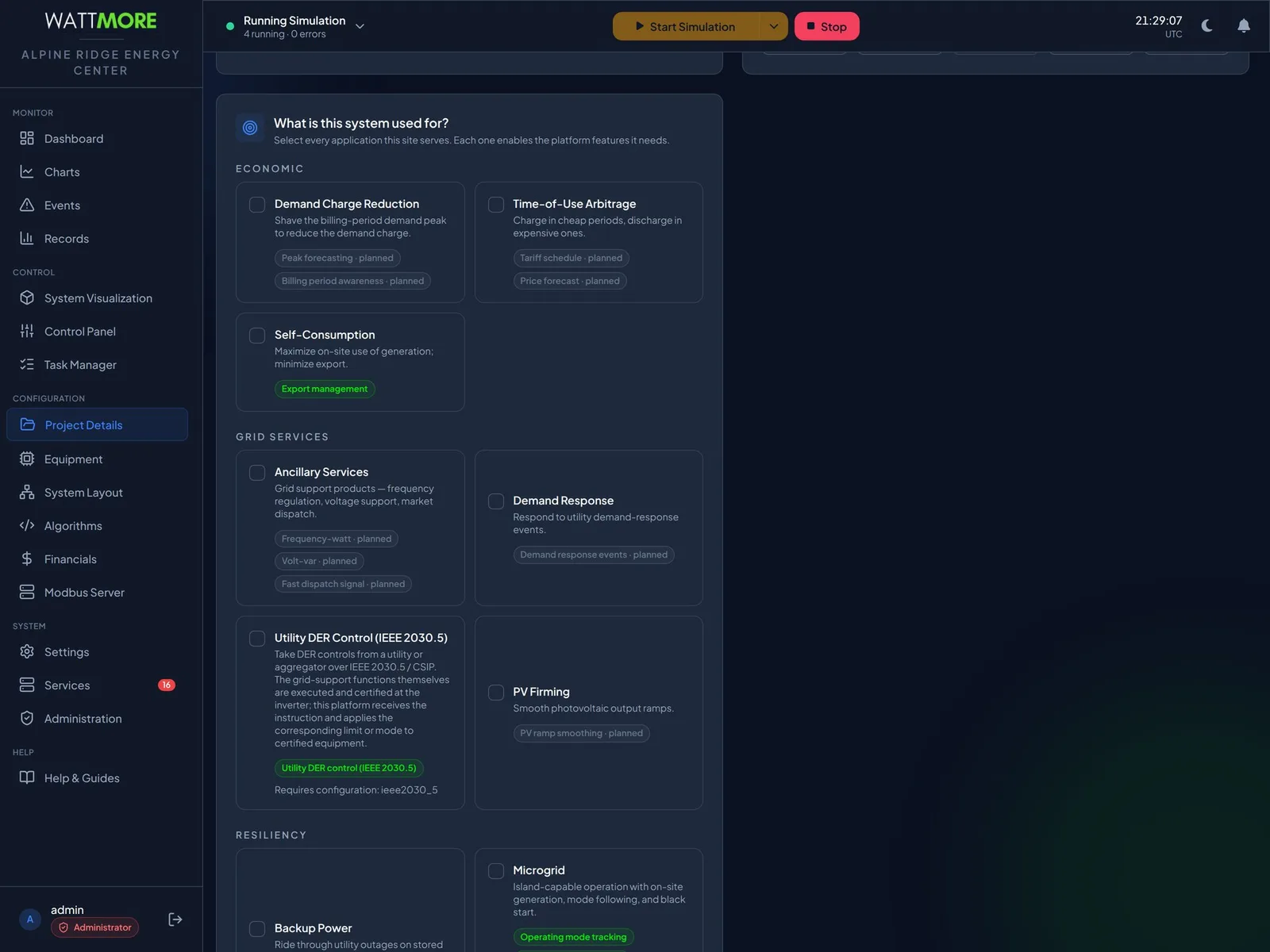Enable the Microgrid checkbox

(496, 871)
